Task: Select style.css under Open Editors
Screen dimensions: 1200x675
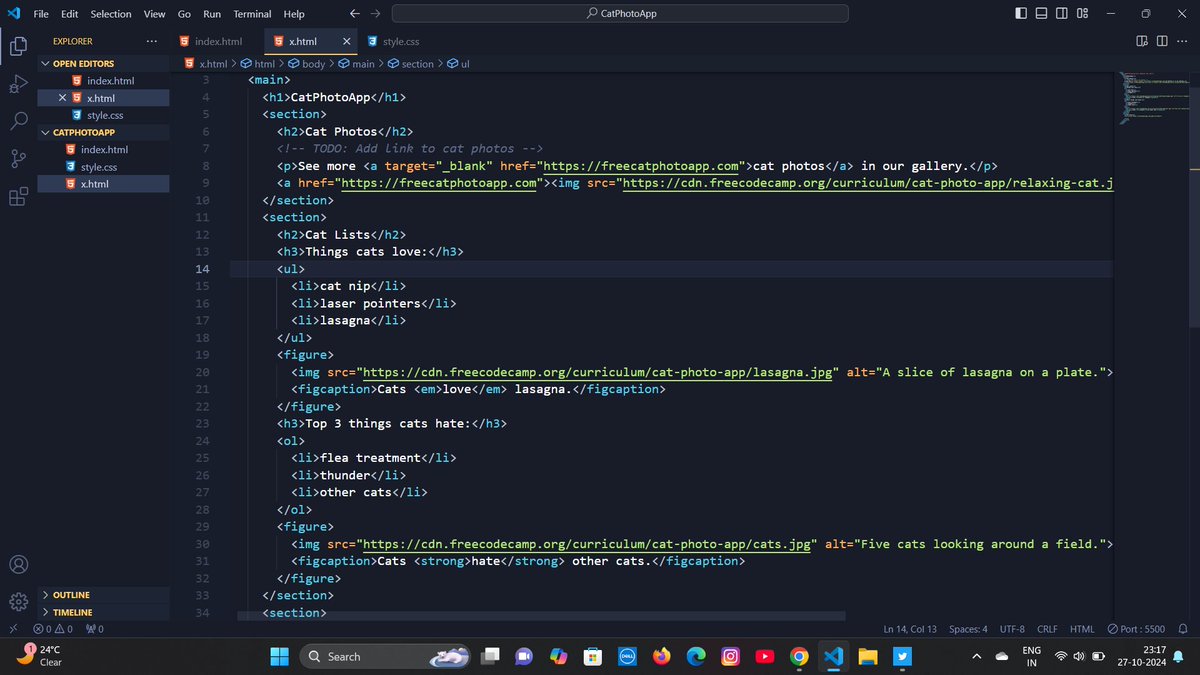Action: tap(104, 115)
